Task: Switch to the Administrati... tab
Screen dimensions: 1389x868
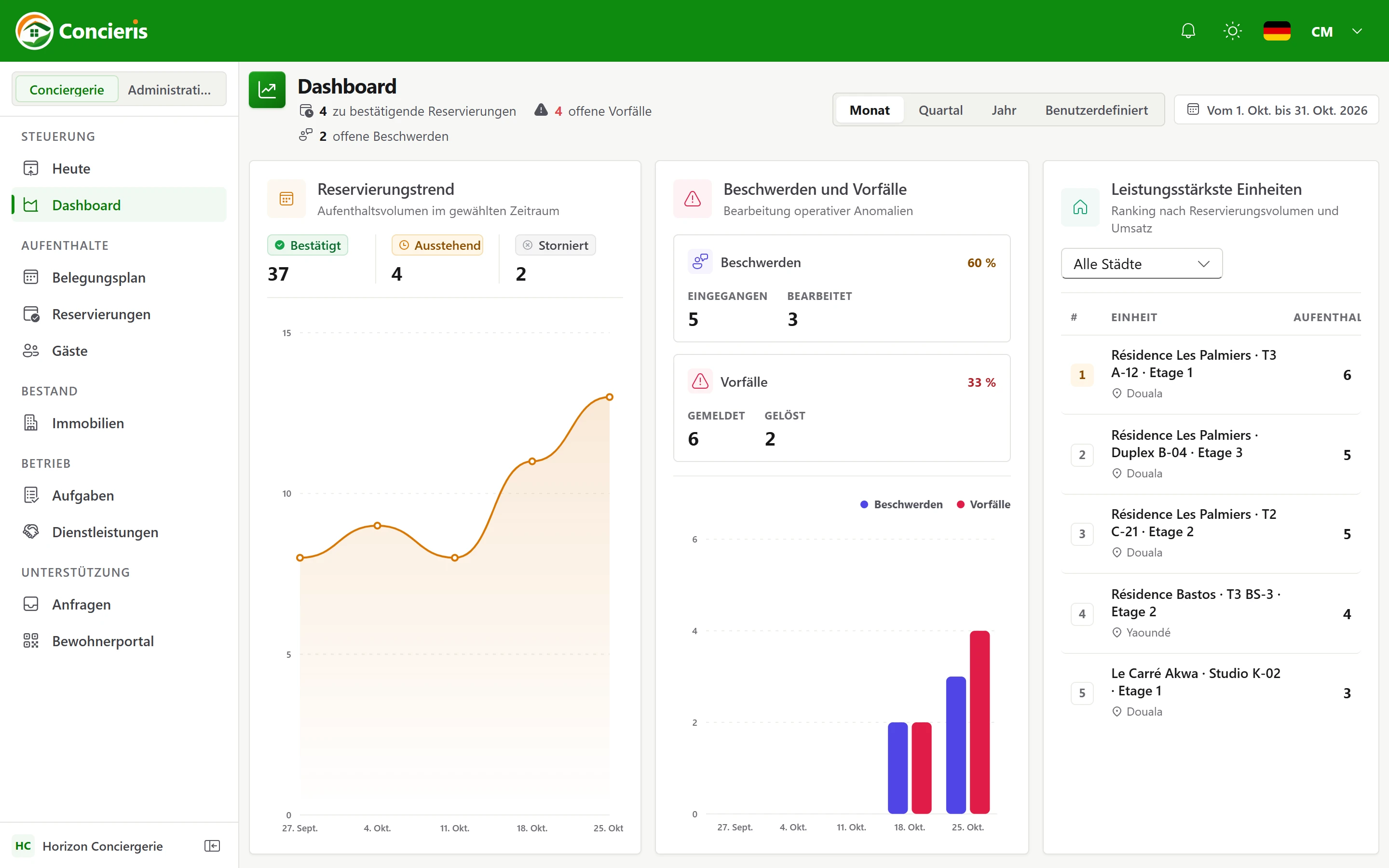Action: [169, 90]
